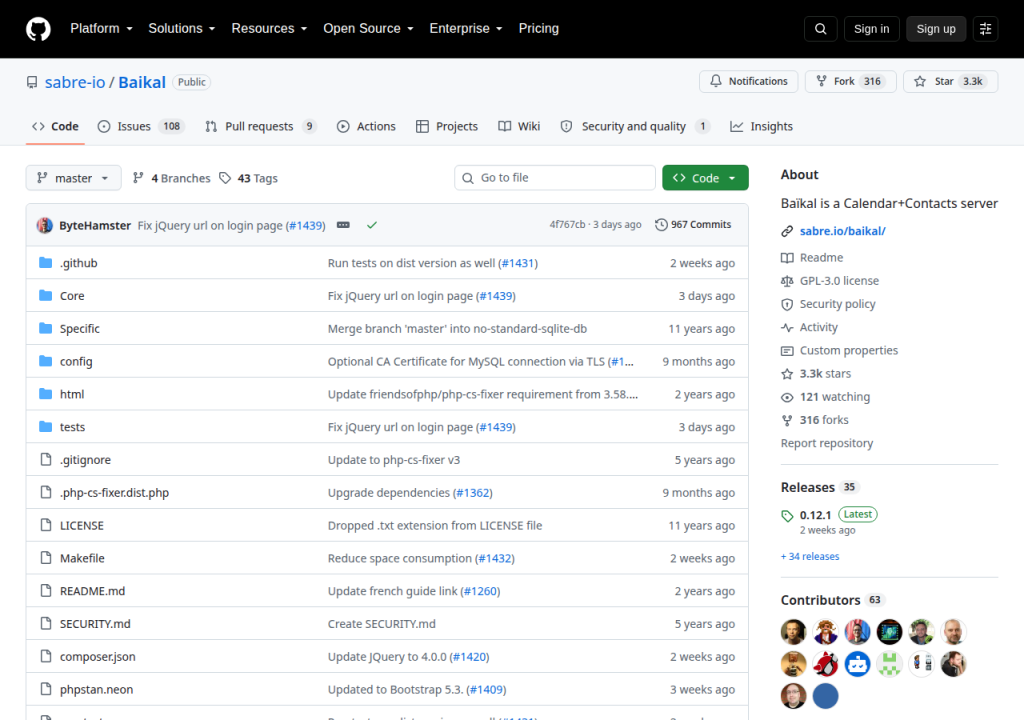Click the composer.json file icon
Screen dimensions: 1024x720
pyautogui.click(x=45, y=656)
